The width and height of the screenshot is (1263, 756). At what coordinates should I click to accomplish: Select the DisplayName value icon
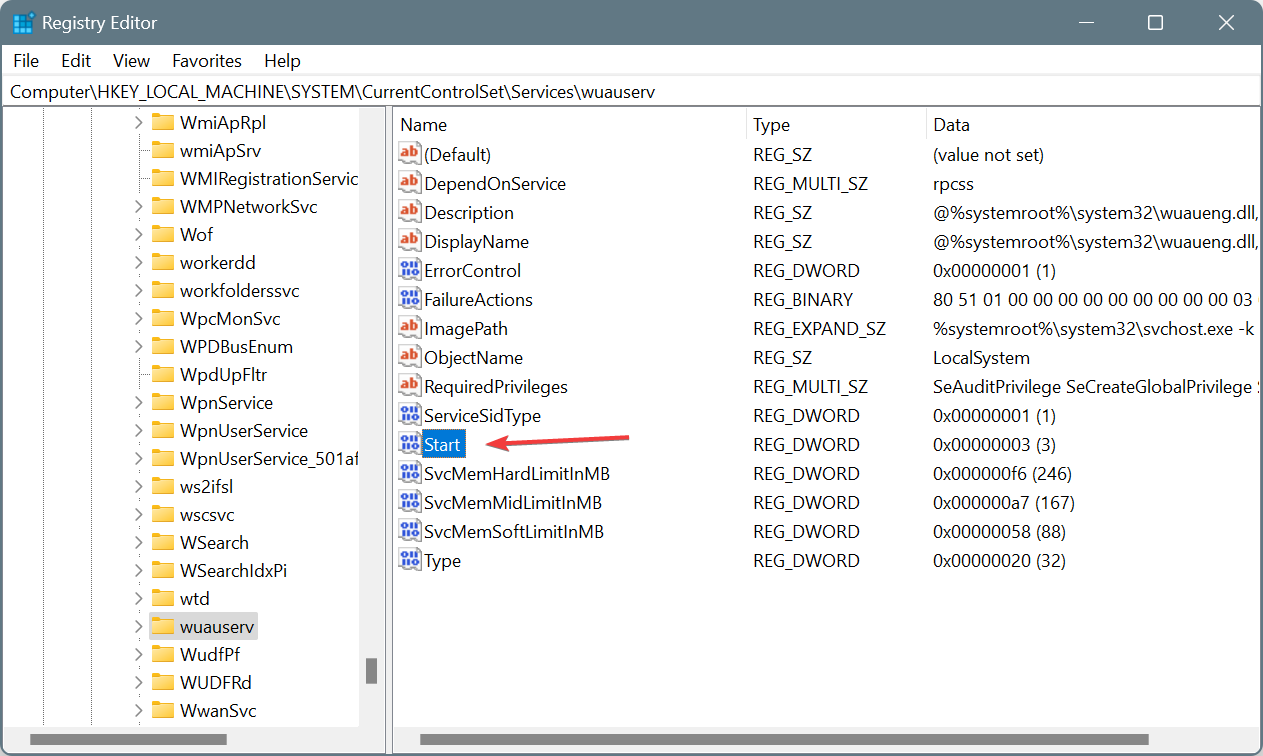[409, 241]
